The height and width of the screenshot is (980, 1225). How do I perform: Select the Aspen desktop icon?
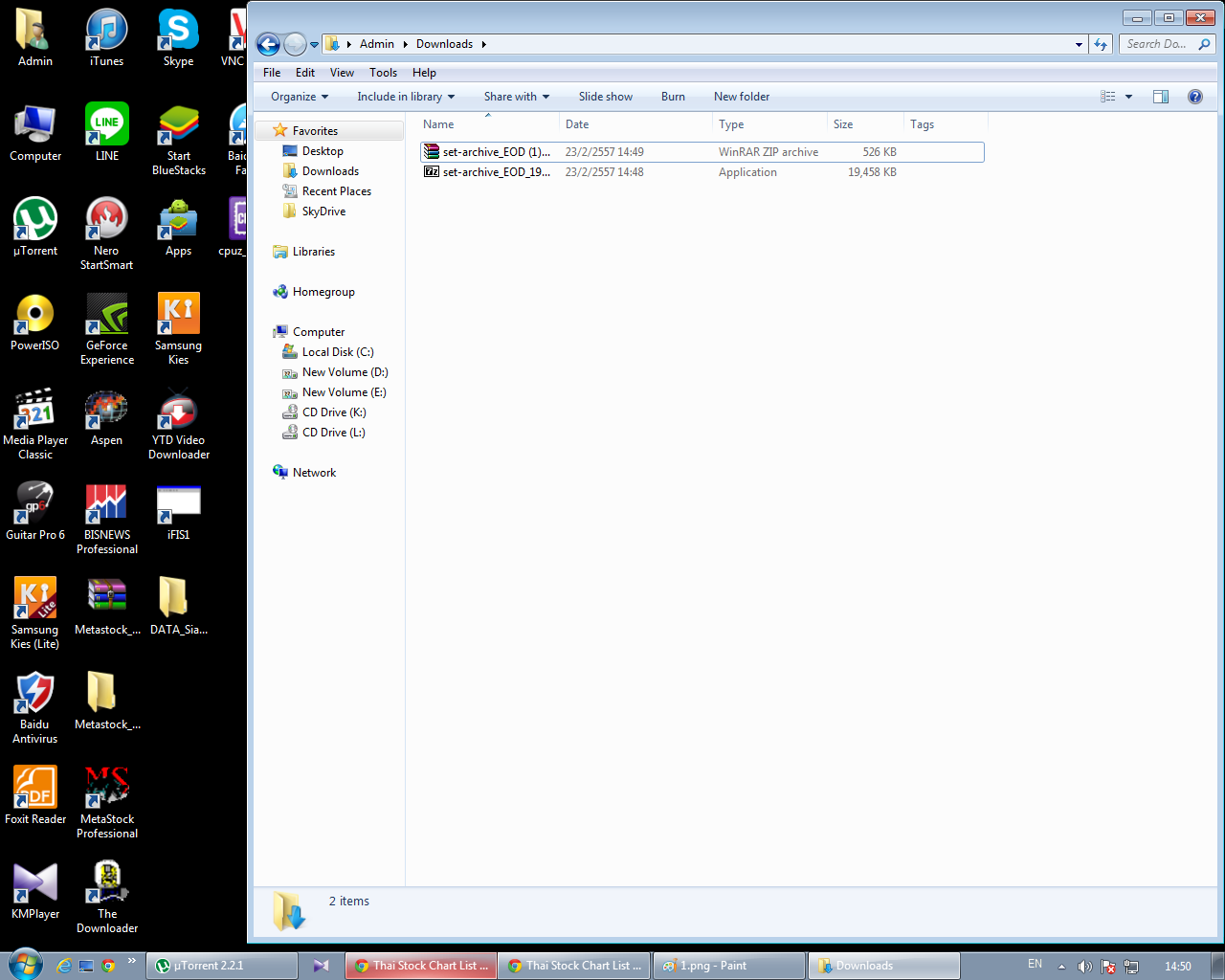click(x=107, y=417)
